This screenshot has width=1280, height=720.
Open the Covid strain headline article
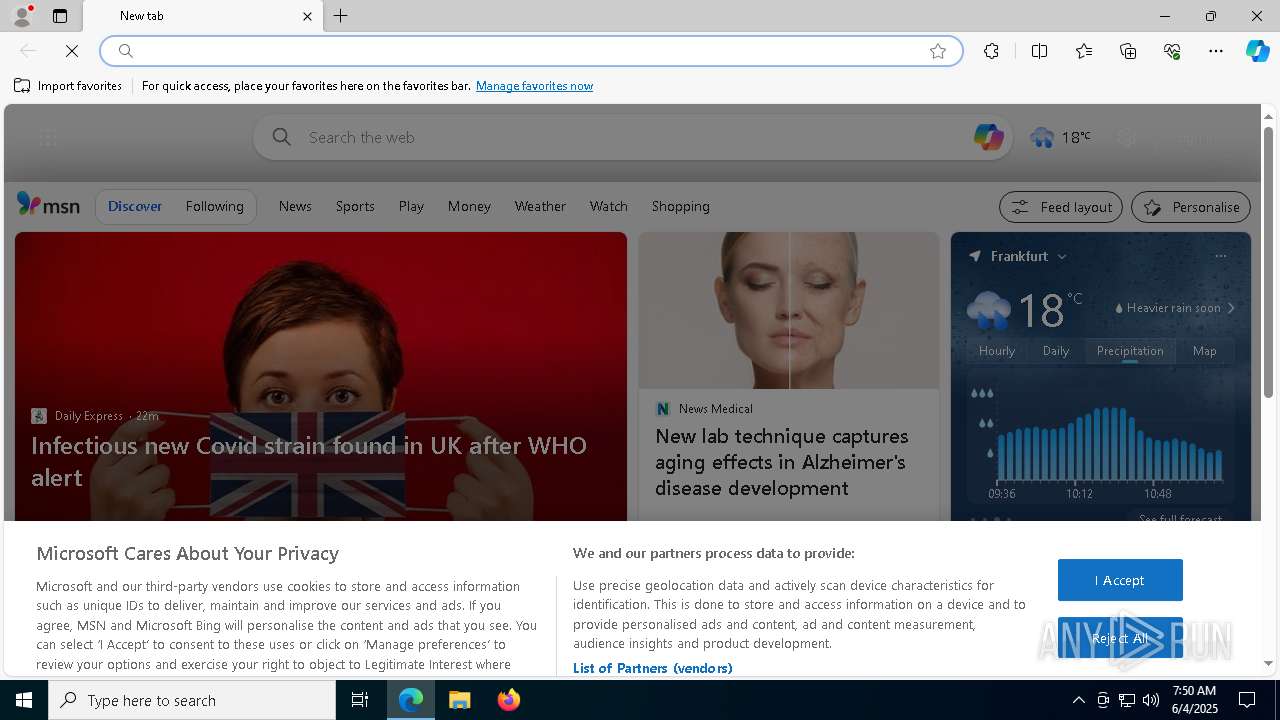click(309, 461)
